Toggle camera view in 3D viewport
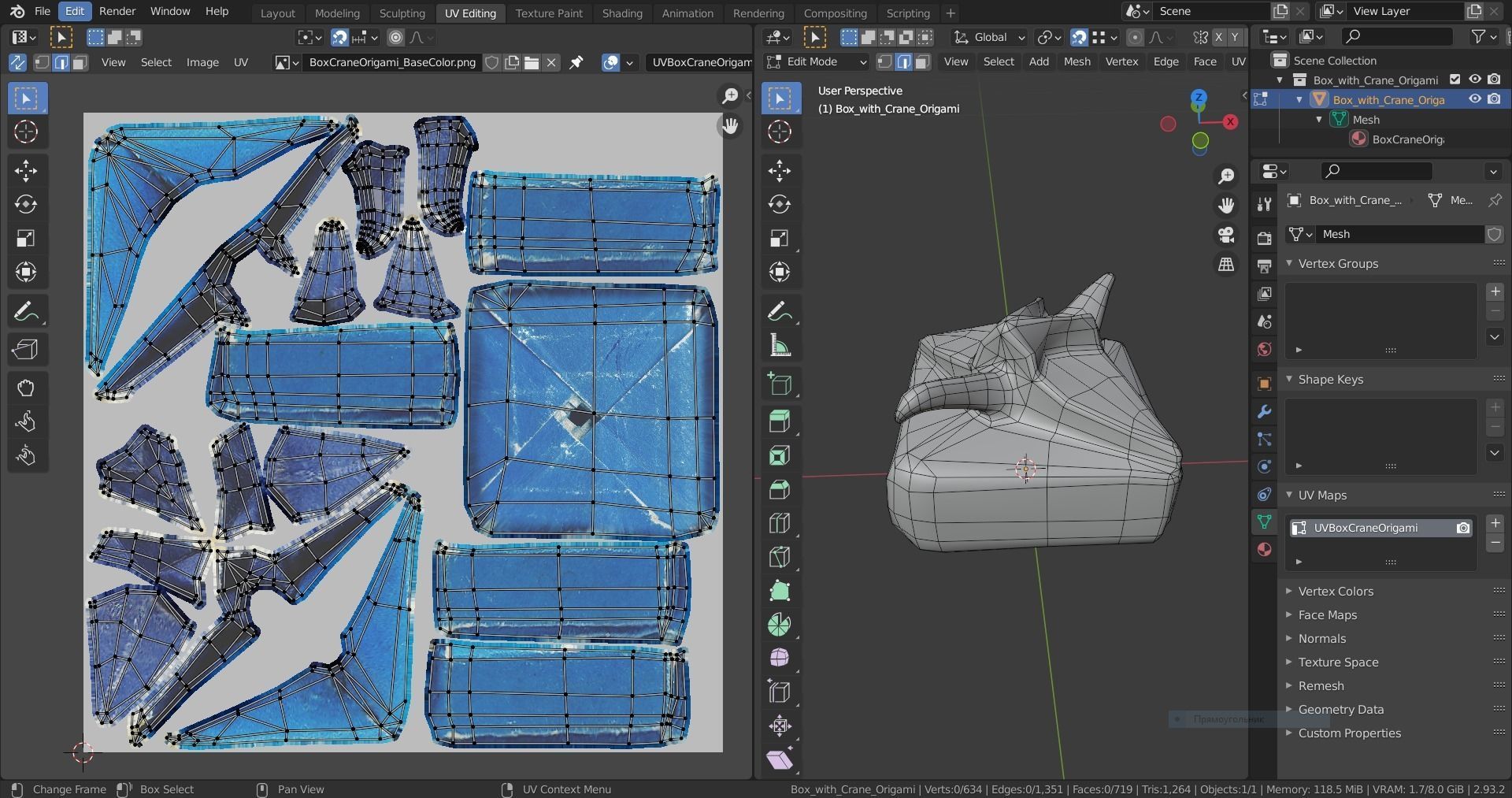Image resolution: width=1512 pixels, height=798 pixels. (1226, 235)
